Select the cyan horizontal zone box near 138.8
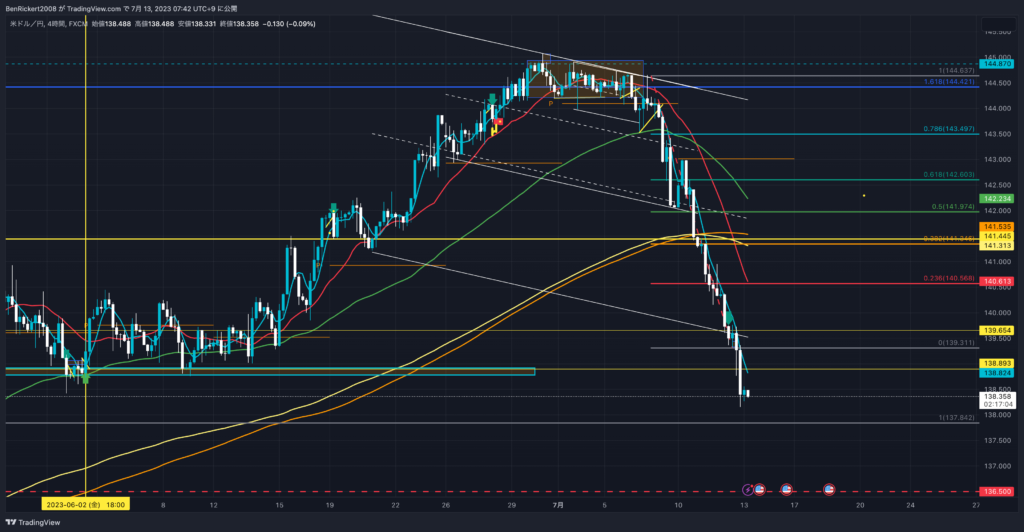This screenshot has width=1024, height=532. 270,371
